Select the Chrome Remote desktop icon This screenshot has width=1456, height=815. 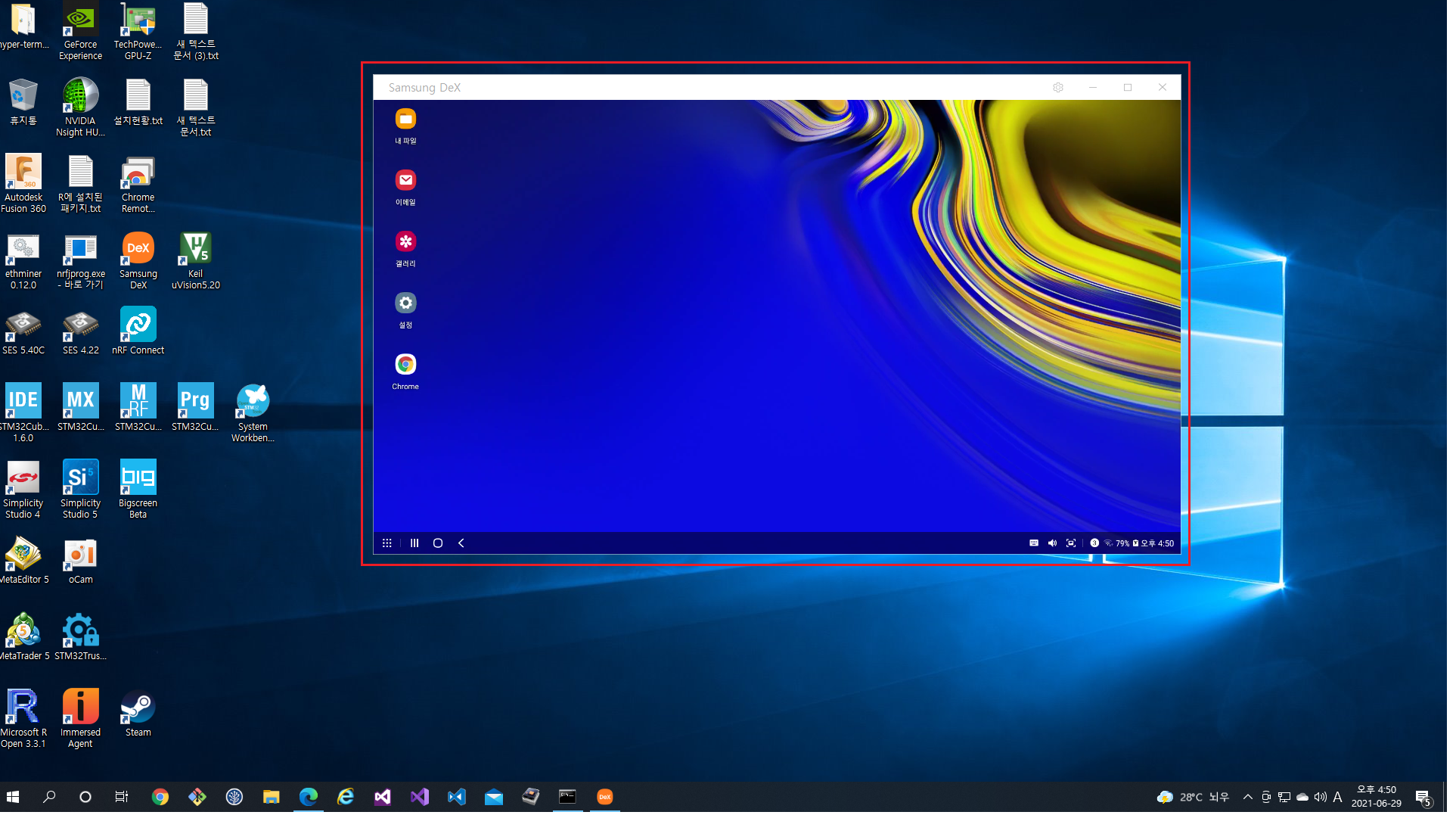coord(139,185)
